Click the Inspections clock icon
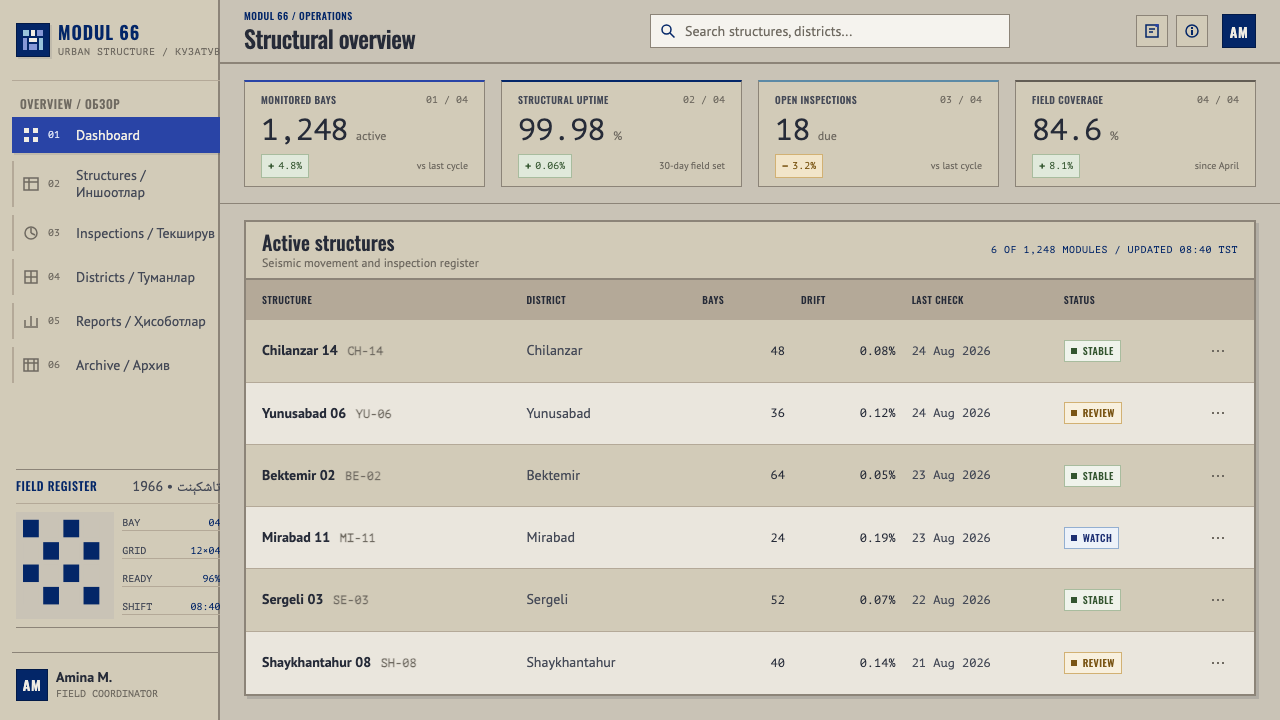Image resolution: width=1280 pixels, height=720 pixels. click(x=31, y=233)
